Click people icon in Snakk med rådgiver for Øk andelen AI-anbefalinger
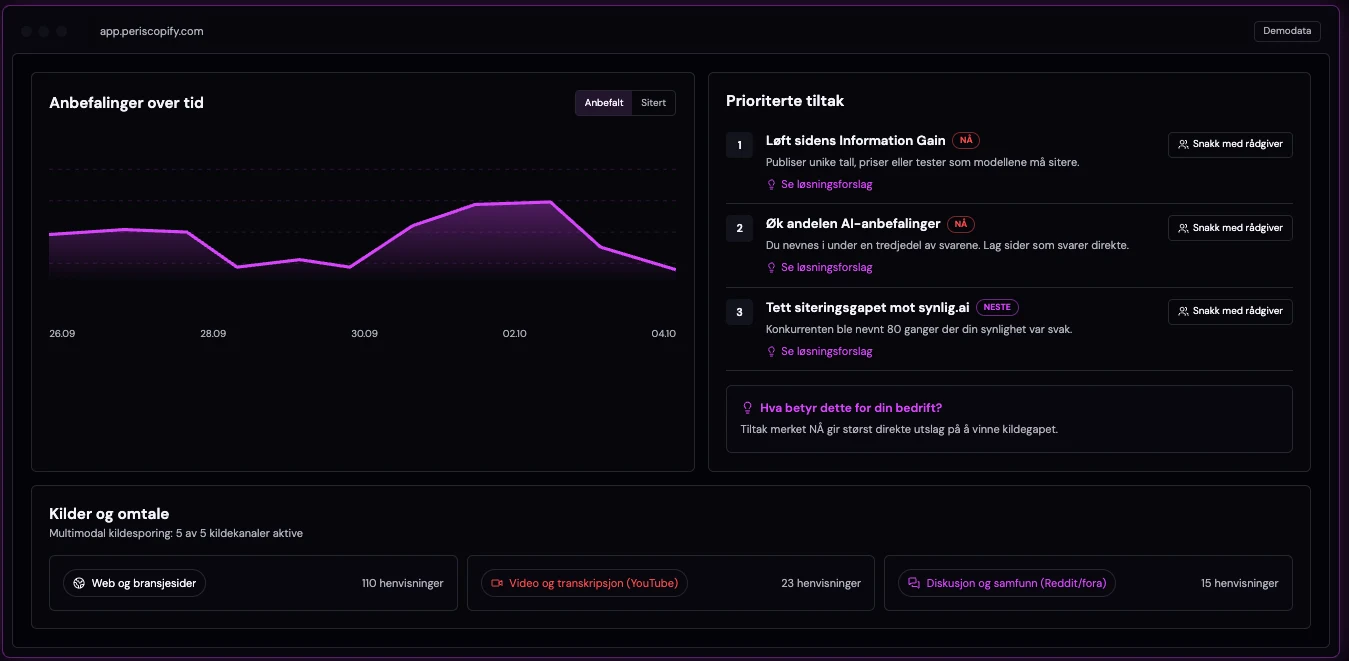The width and height of the screenshot is (1349, 661). pos(1184,228)
